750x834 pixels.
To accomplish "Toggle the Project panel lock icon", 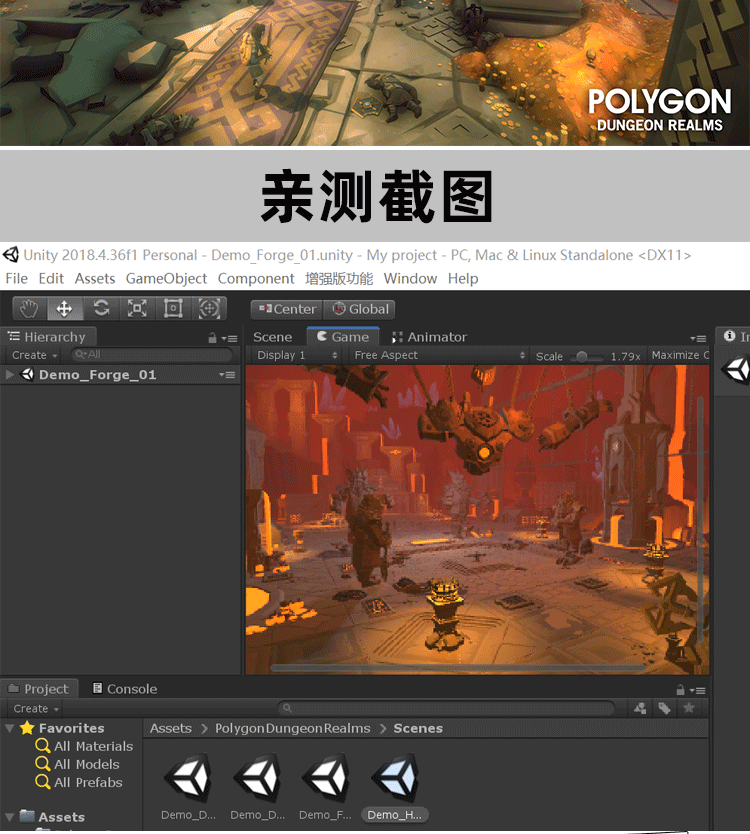I will (680, 690).
